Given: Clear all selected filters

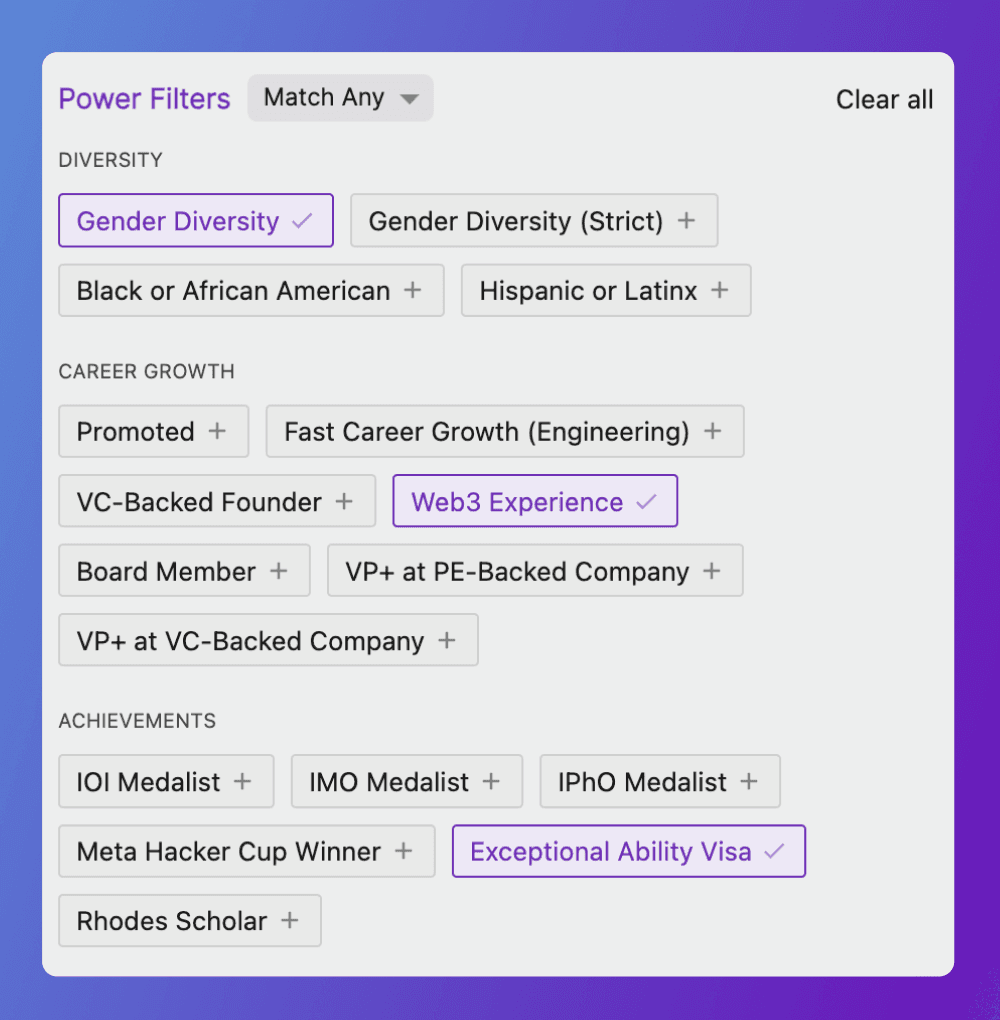Looking at the screenshot, I should pyautogui.click(x=884, y=100).
